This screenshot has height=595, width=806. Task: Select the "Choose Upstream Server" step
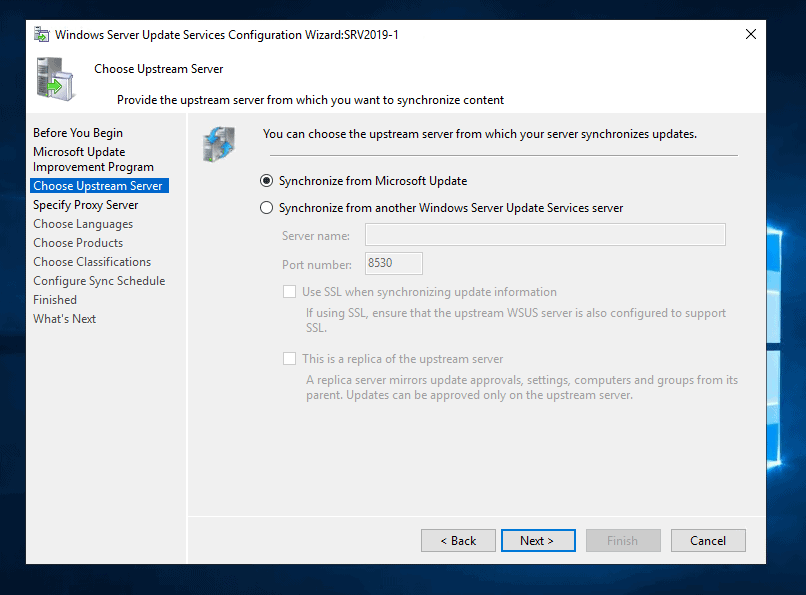pos(96,185)
